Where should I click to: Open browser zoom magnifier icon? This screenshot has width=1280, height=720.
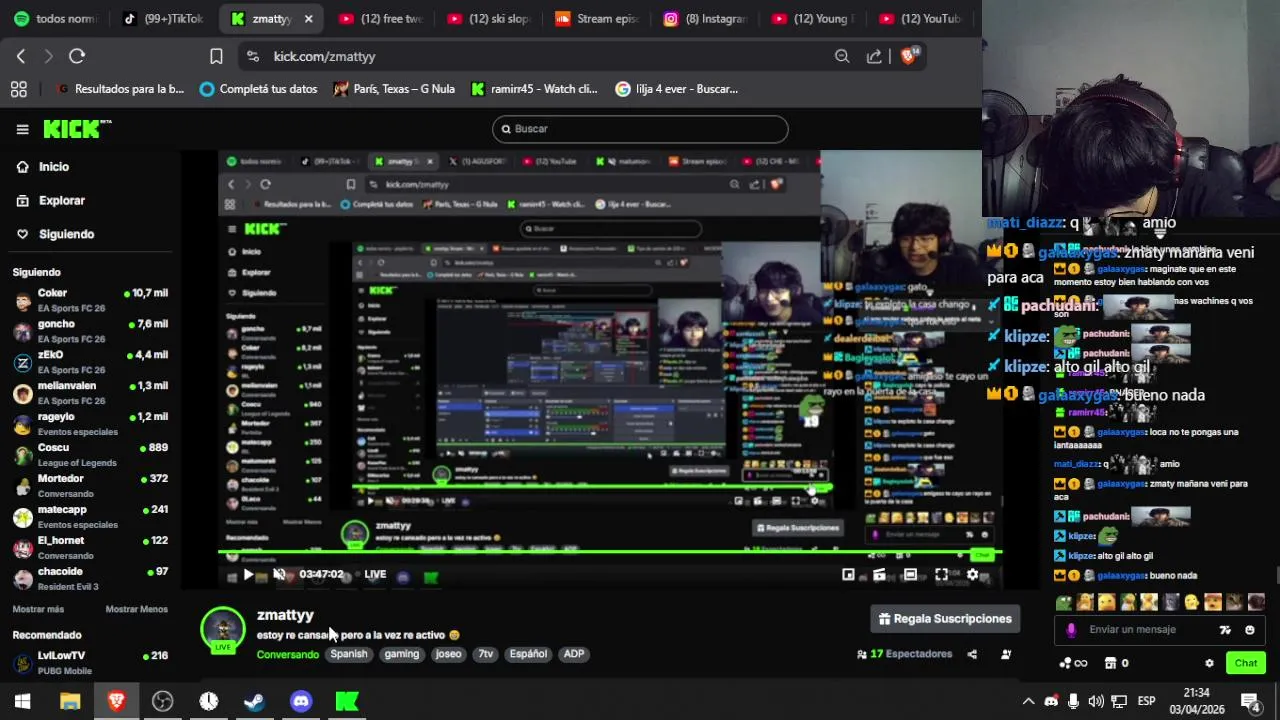pyautogui.click(x=842, y=56)
